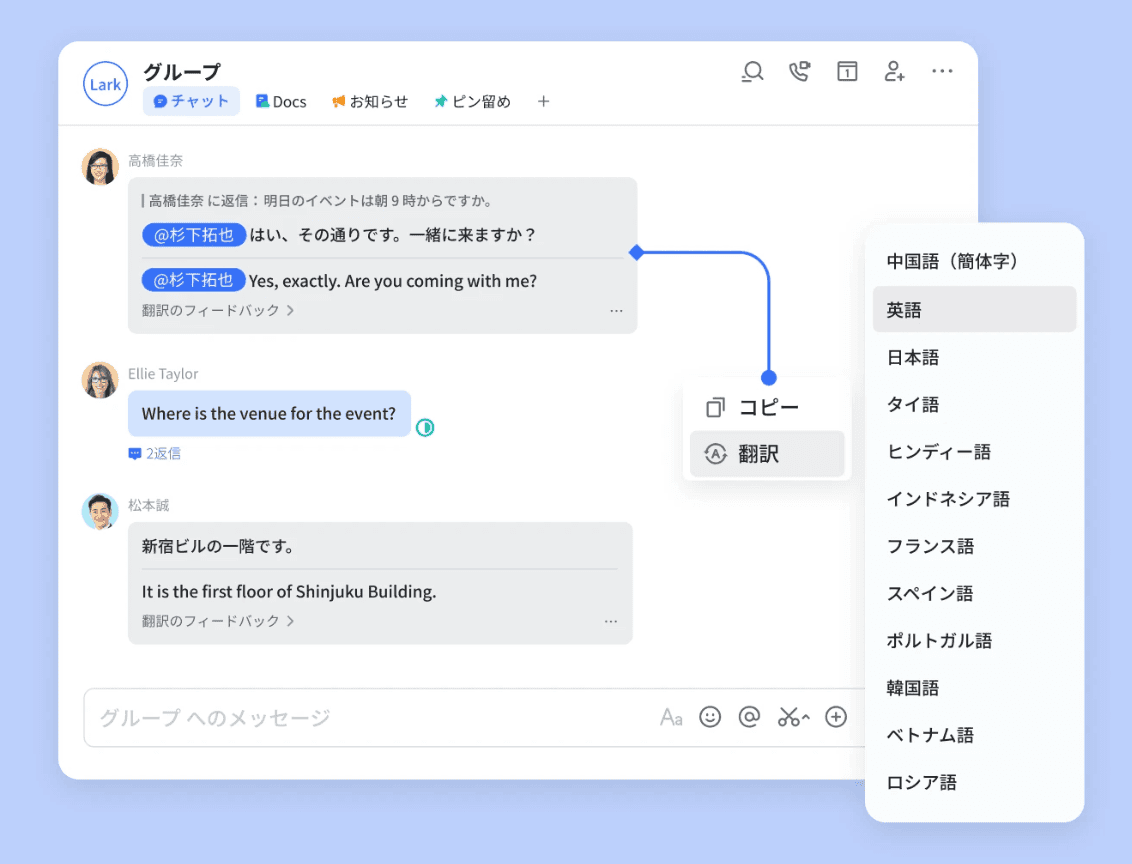This screenshot has width=1132, height=864.
Task: Open the search icon in group header
Action: click(x=752, y=71)
